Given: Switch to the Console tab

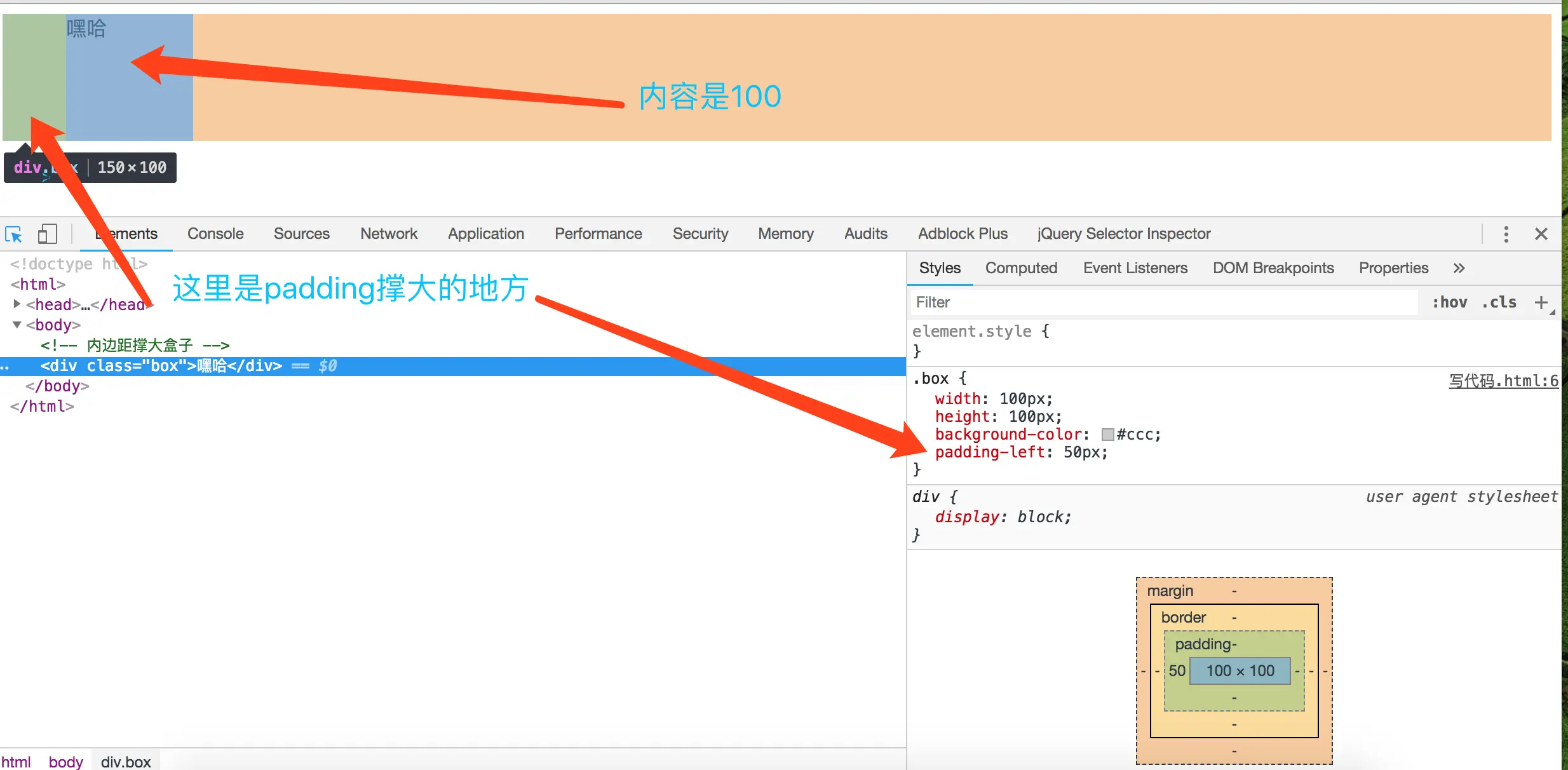Looking at the screenshot, I should pyautogui.click(x=215, y=234).
